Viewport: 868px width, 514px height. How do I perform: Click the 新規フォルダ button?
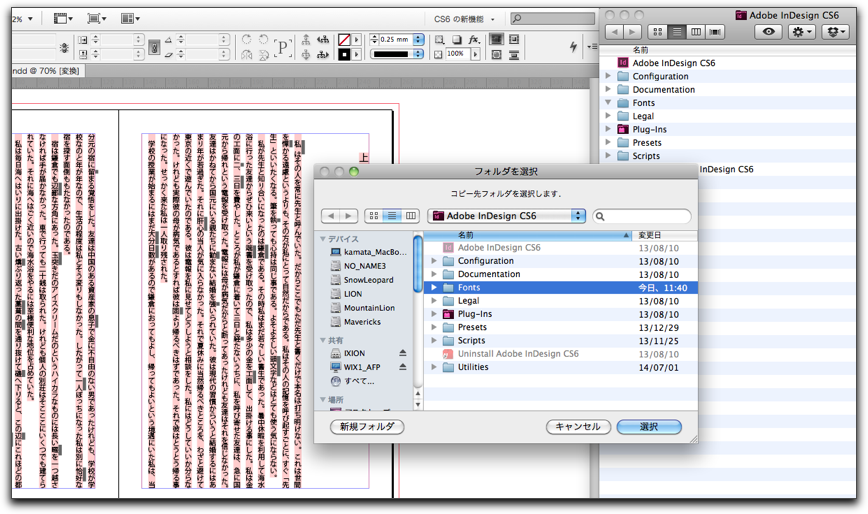[367, 427]
